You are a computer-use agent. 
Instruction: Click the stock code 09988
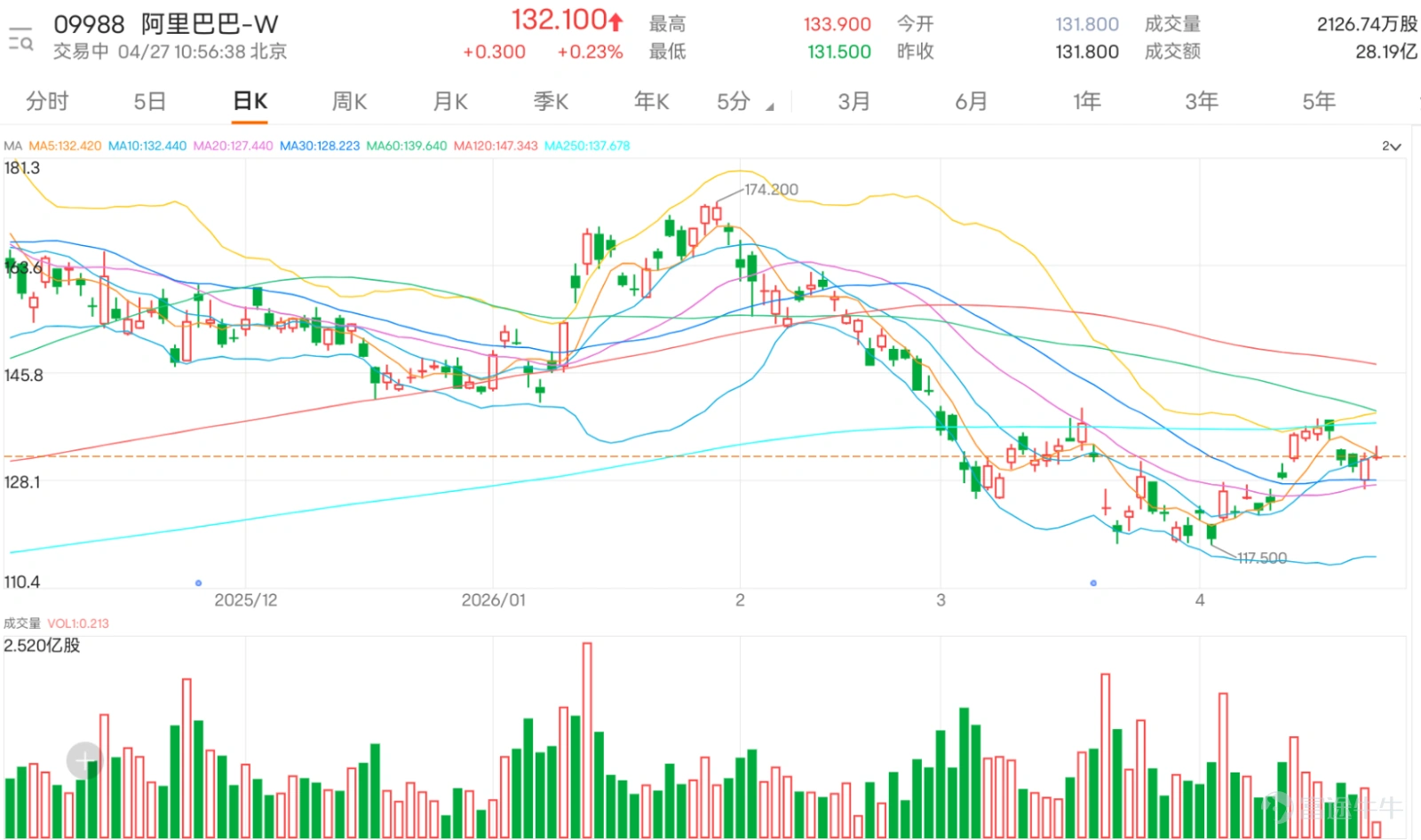[x=89, y=23]
